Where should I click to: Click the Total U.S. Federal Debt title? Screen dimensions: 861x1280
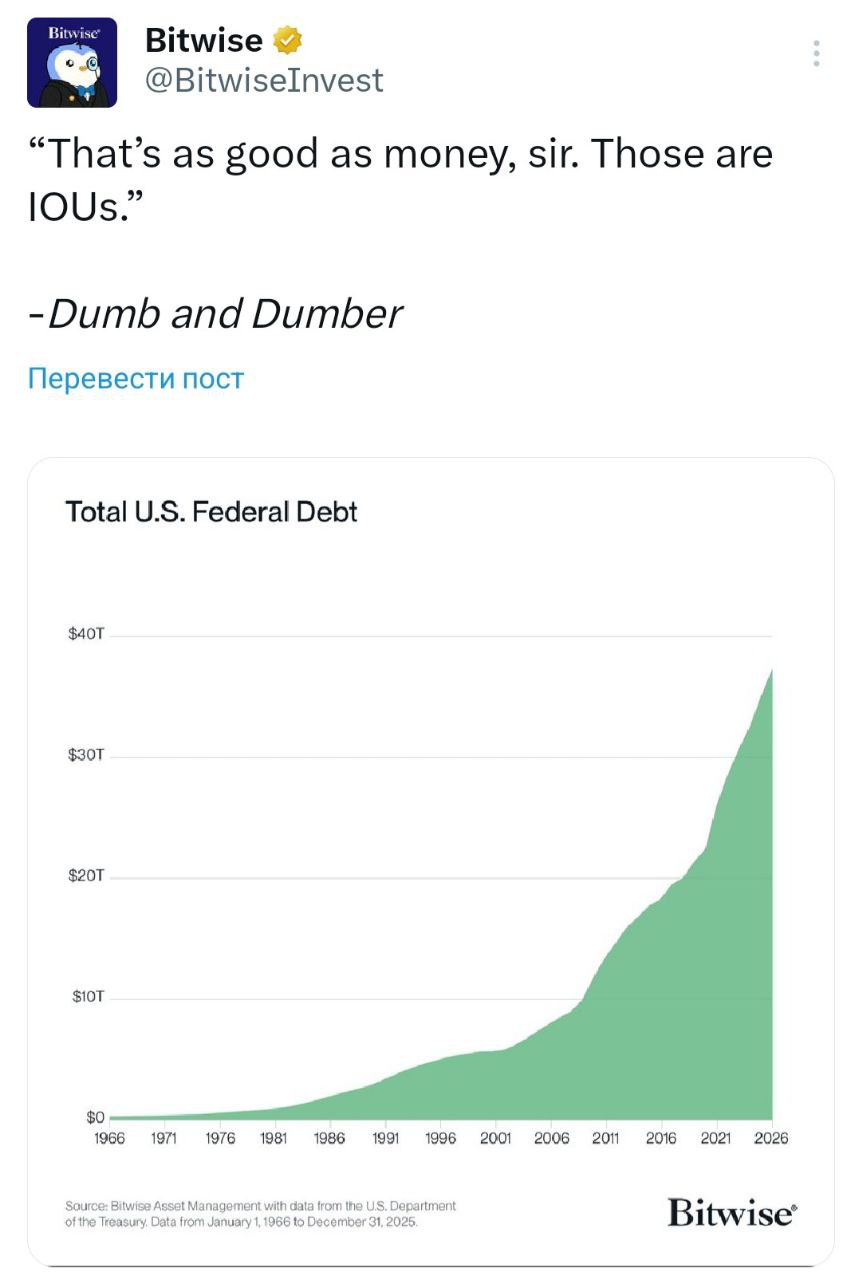[x=211, y=513]
